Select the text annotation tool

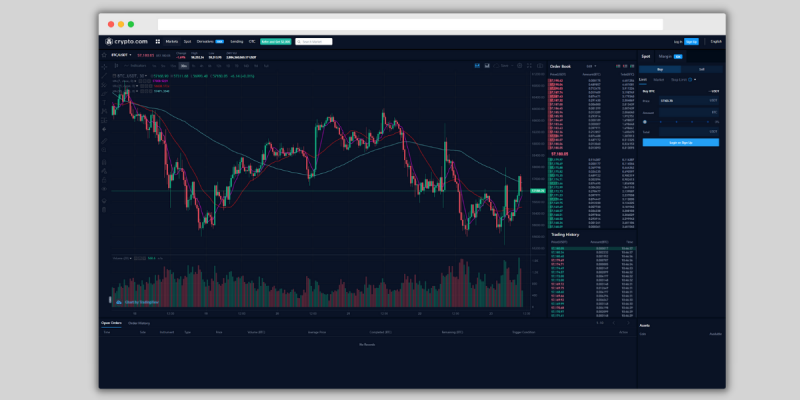(x=104, y=103)
